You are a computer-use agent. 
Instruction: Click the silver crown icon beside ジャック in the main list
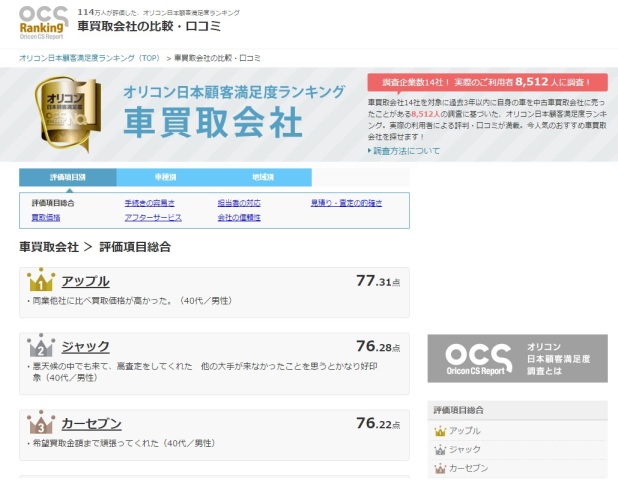point(41,346)
